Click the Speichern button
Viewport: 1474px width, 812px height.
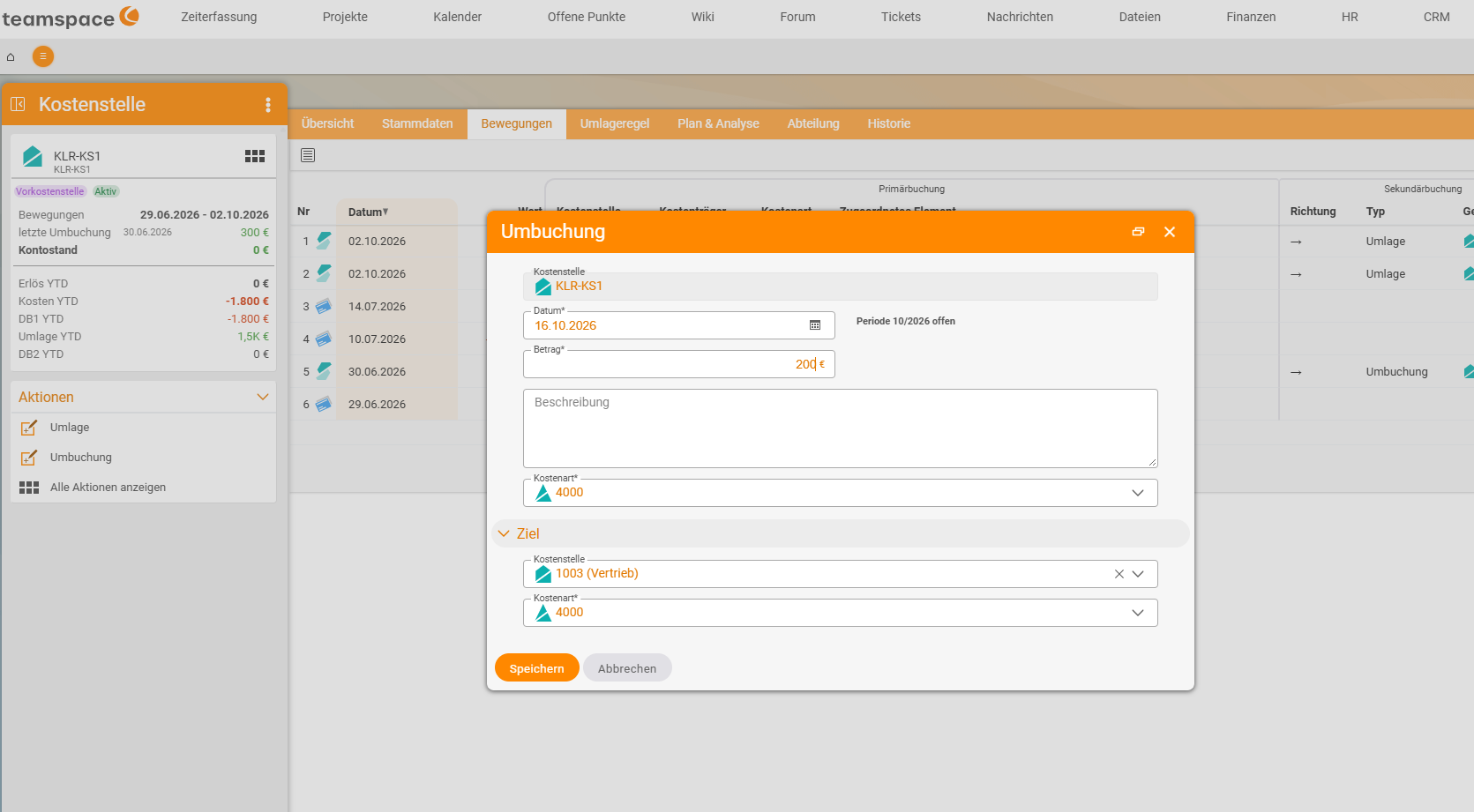pyautogui.click(x=536, y=668)
